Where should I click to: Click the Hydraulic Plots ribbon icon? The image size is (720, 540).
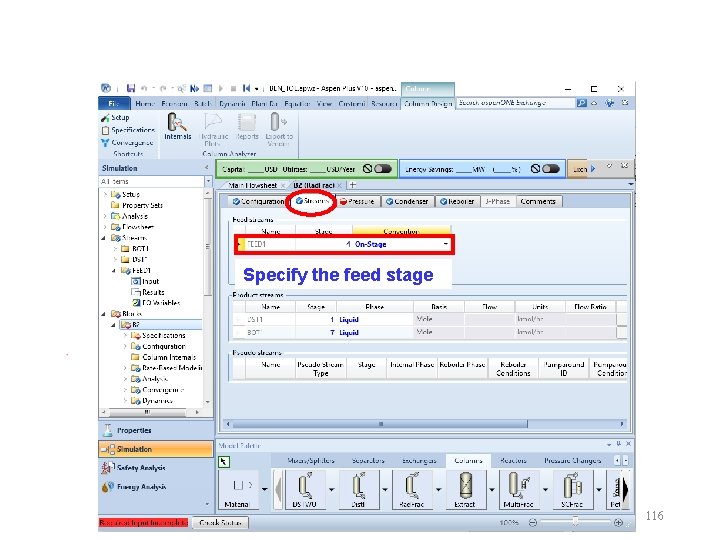click(x=214, y=129)
